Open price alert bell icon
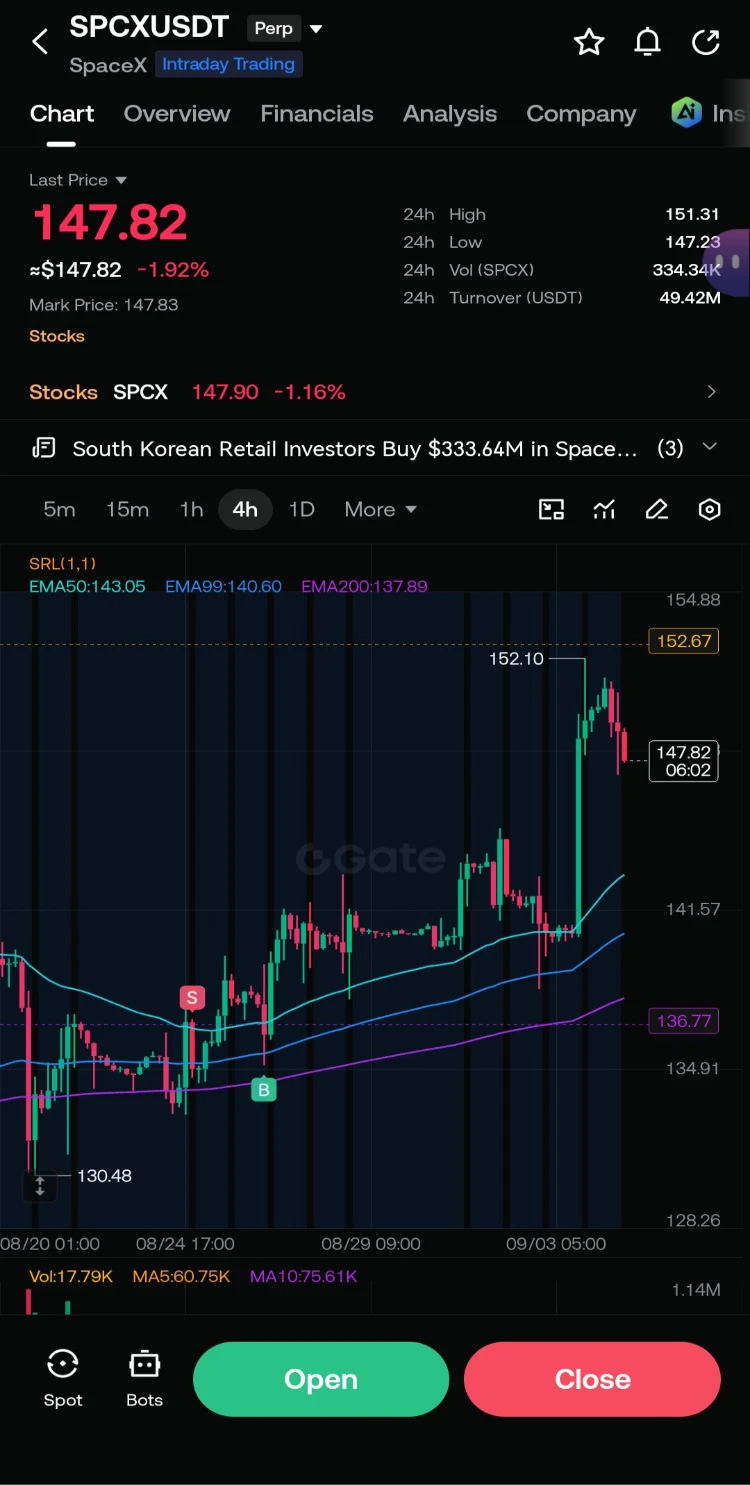 coord(648,42)
